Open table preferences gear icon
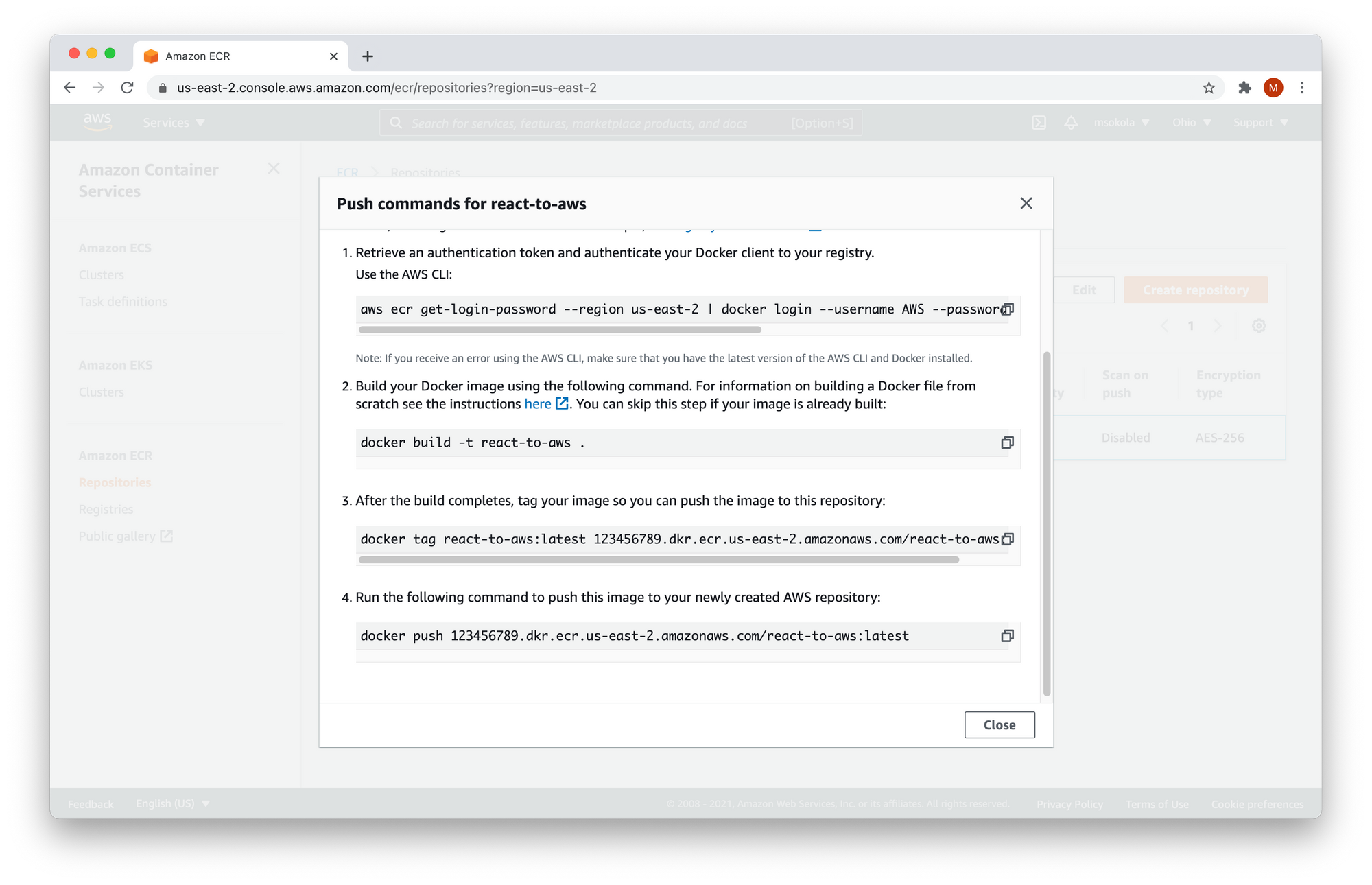The image size is (1372, 885). tap(1259, 326)
